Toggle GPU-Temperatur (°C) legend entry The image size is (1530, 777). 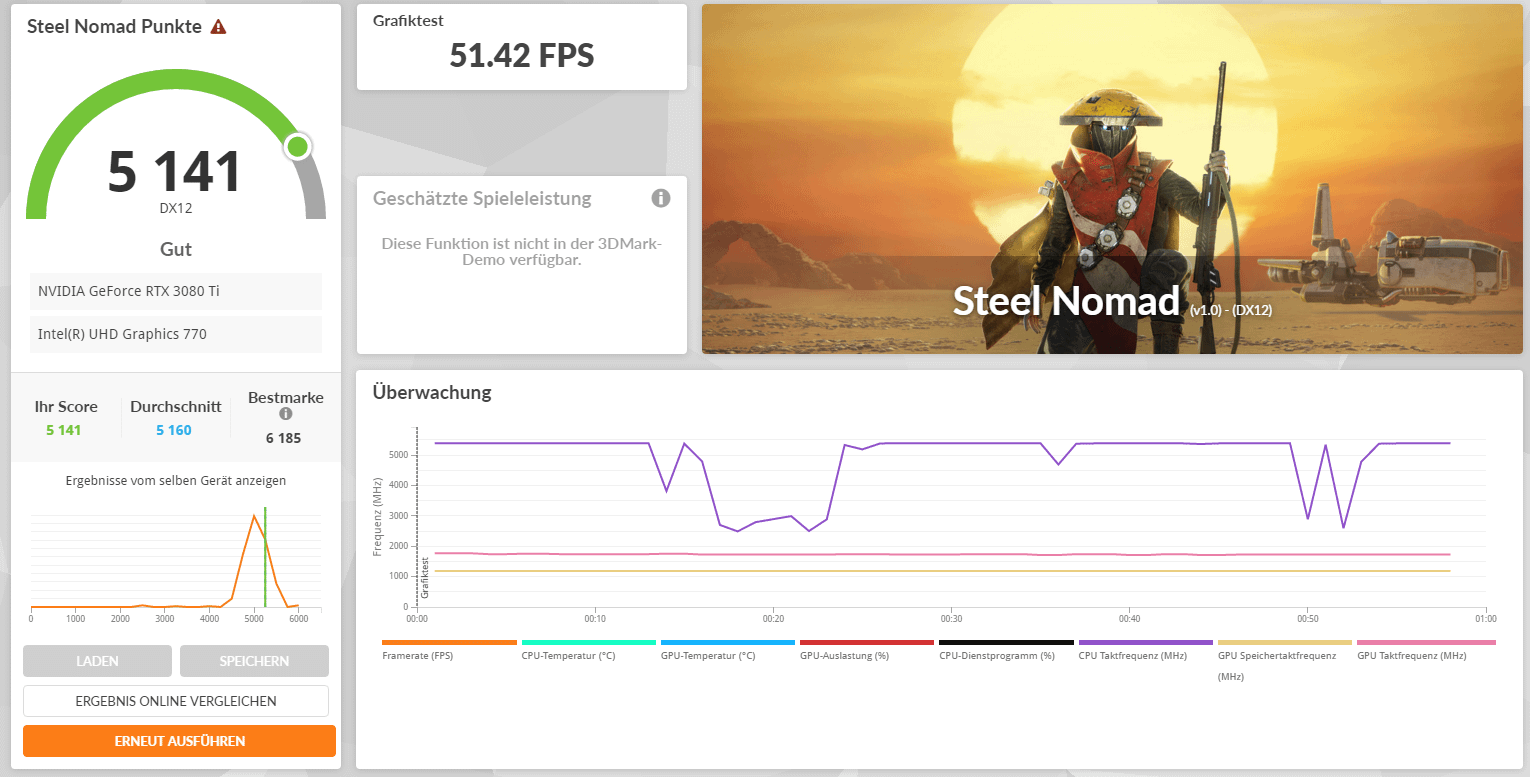(x=727, y=655)
